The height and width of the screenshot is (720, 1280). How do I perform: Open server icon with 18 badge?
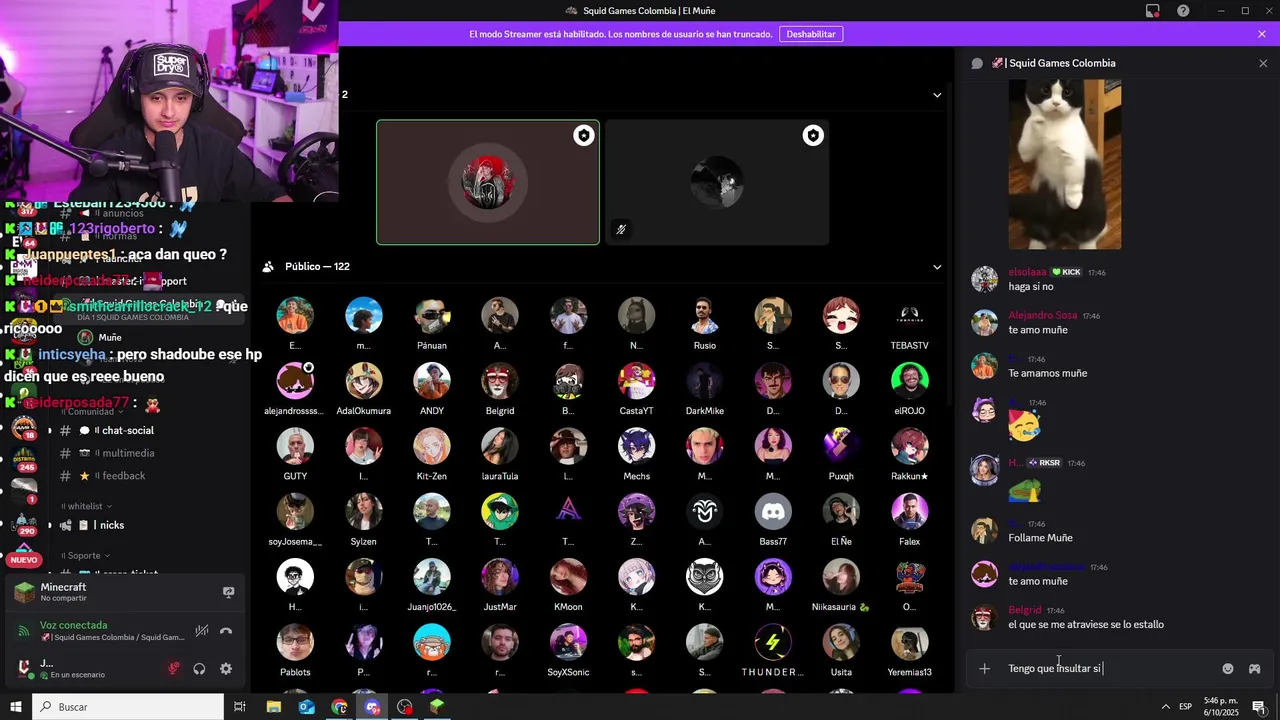tap(24, 427)
